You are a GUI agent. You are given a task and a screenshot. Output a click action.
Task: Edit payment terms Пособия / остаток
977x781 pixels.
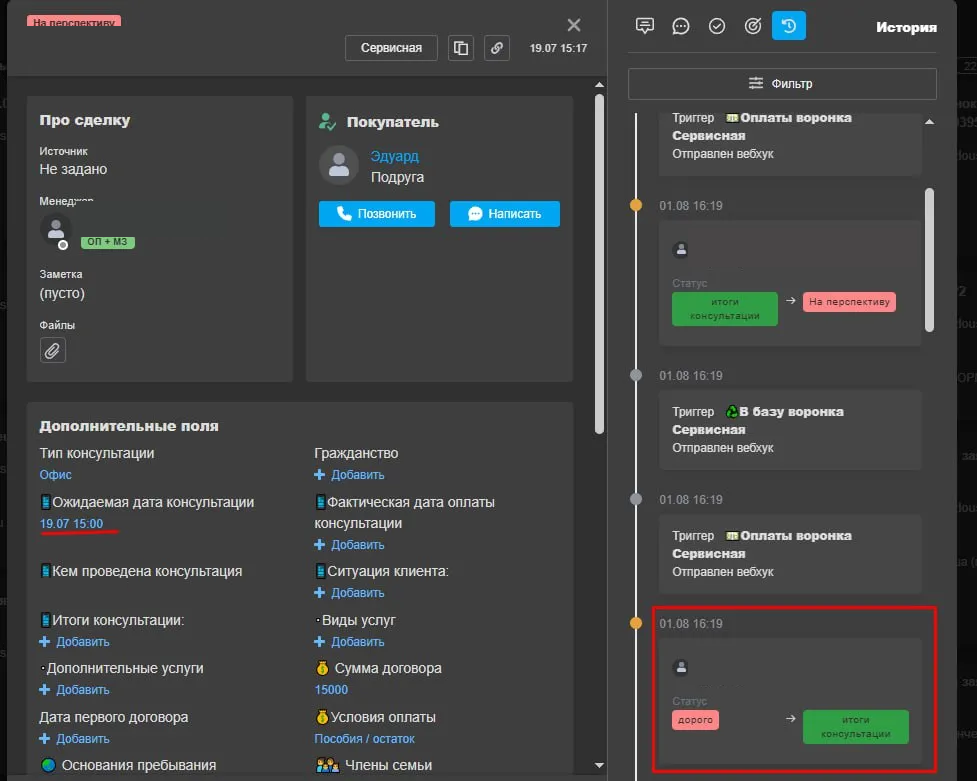[365, 739]
